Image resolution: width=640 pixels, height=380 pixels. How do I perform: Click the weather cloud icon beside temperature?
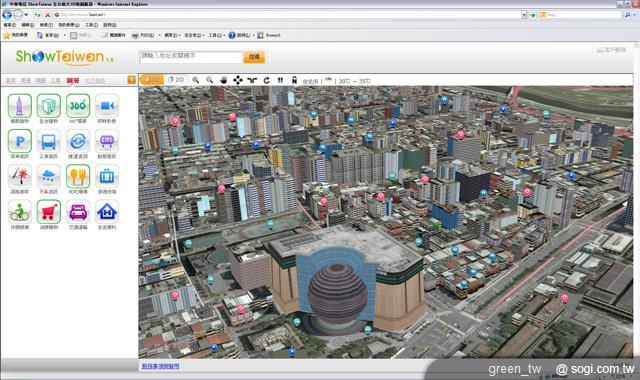click(328, 80)
